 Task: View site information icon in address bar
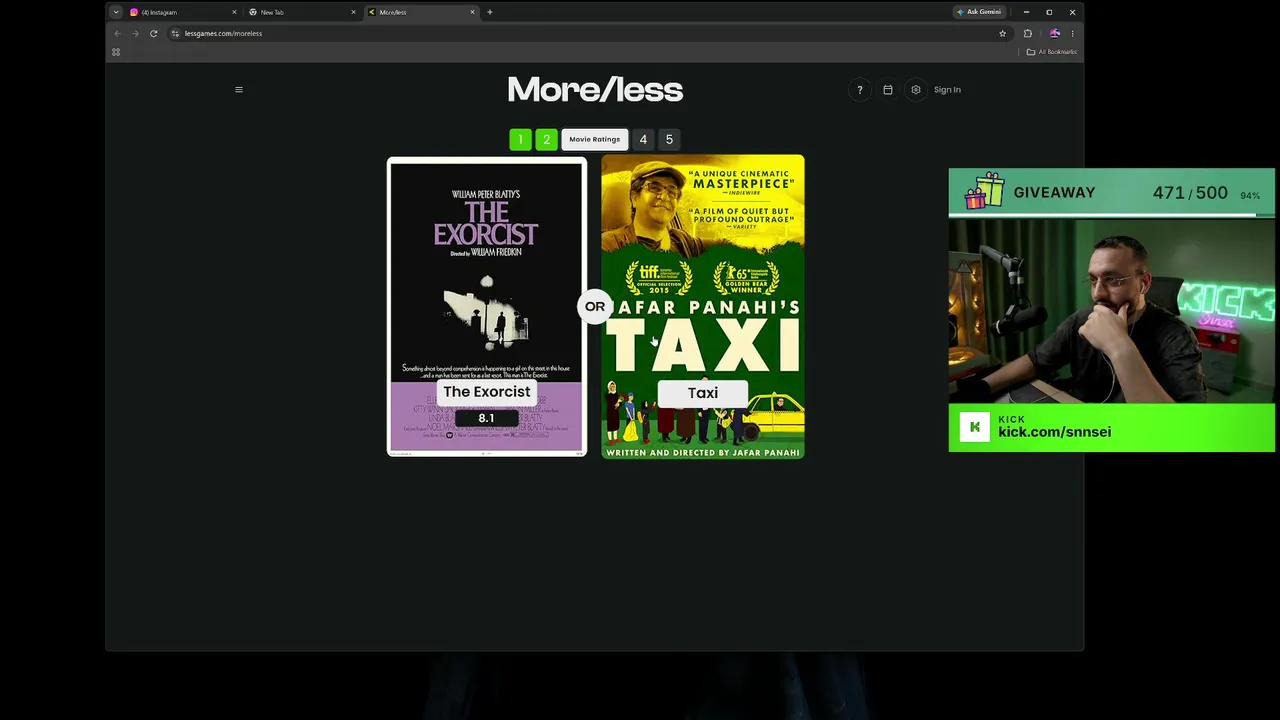[175, 33]
